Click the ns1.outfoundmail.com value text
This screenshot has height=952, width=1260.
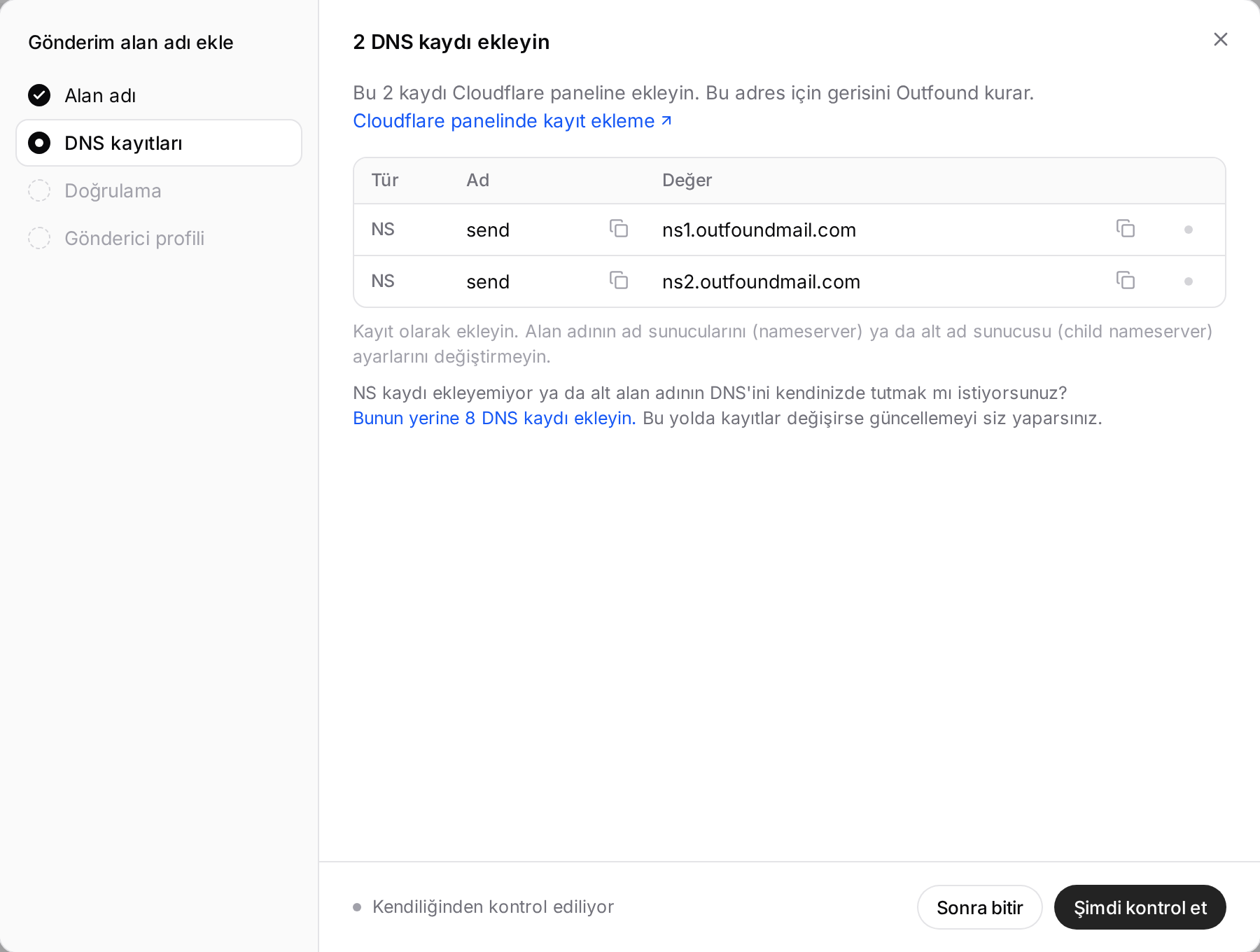[759, 230]
